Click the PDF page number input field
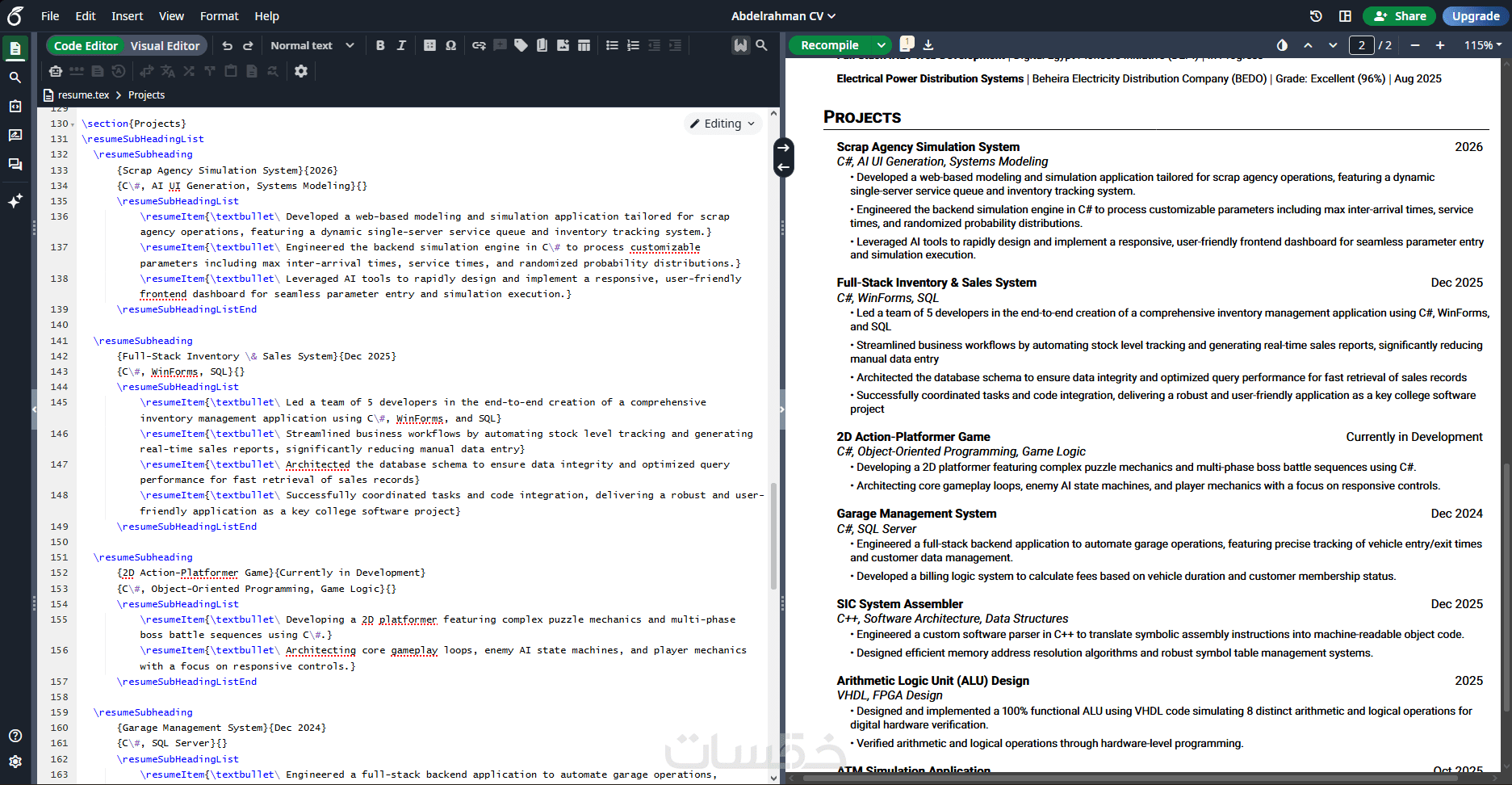Viewport: 1512px width, 785px height. [1362, 45]
